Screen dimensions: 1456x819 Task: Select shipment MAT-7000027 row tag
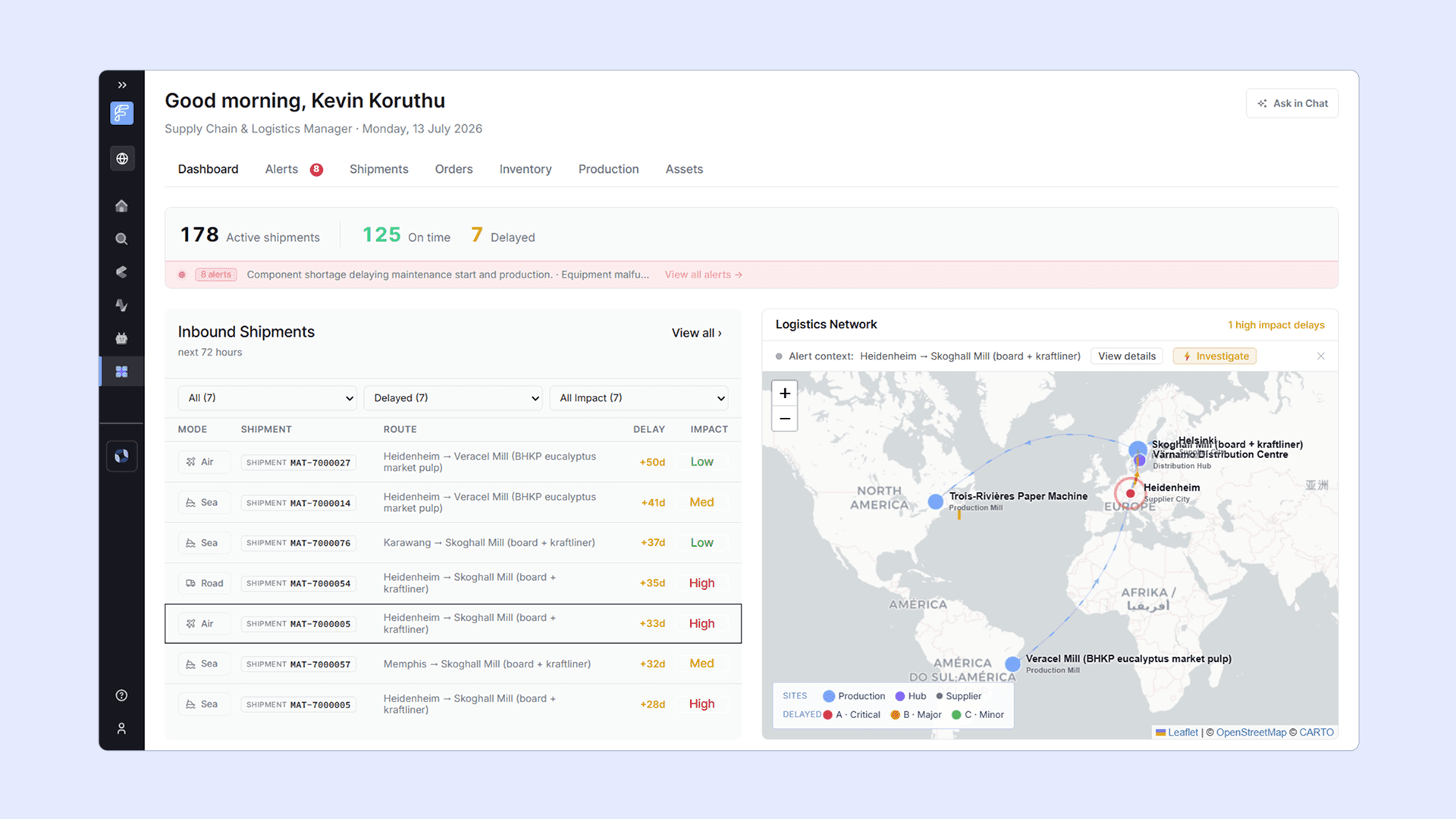[x=299, y=463]
